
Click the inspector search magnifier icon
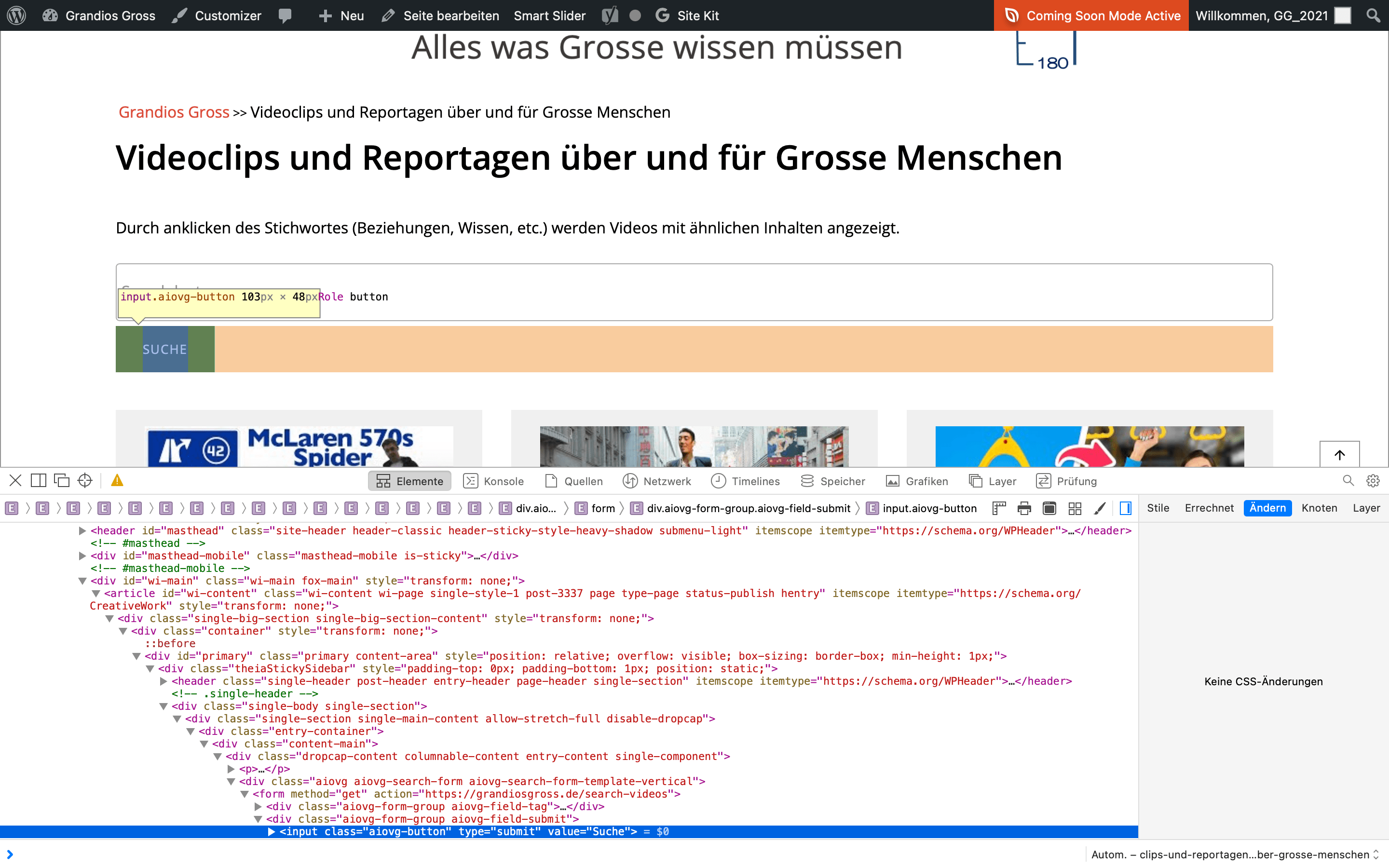click(x=1348, y=480)
